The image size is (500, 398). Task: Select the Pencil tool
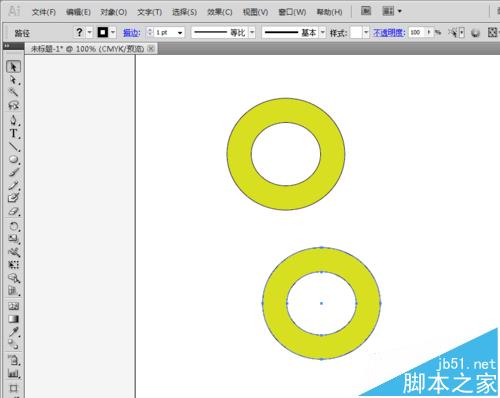click(13, 185)
